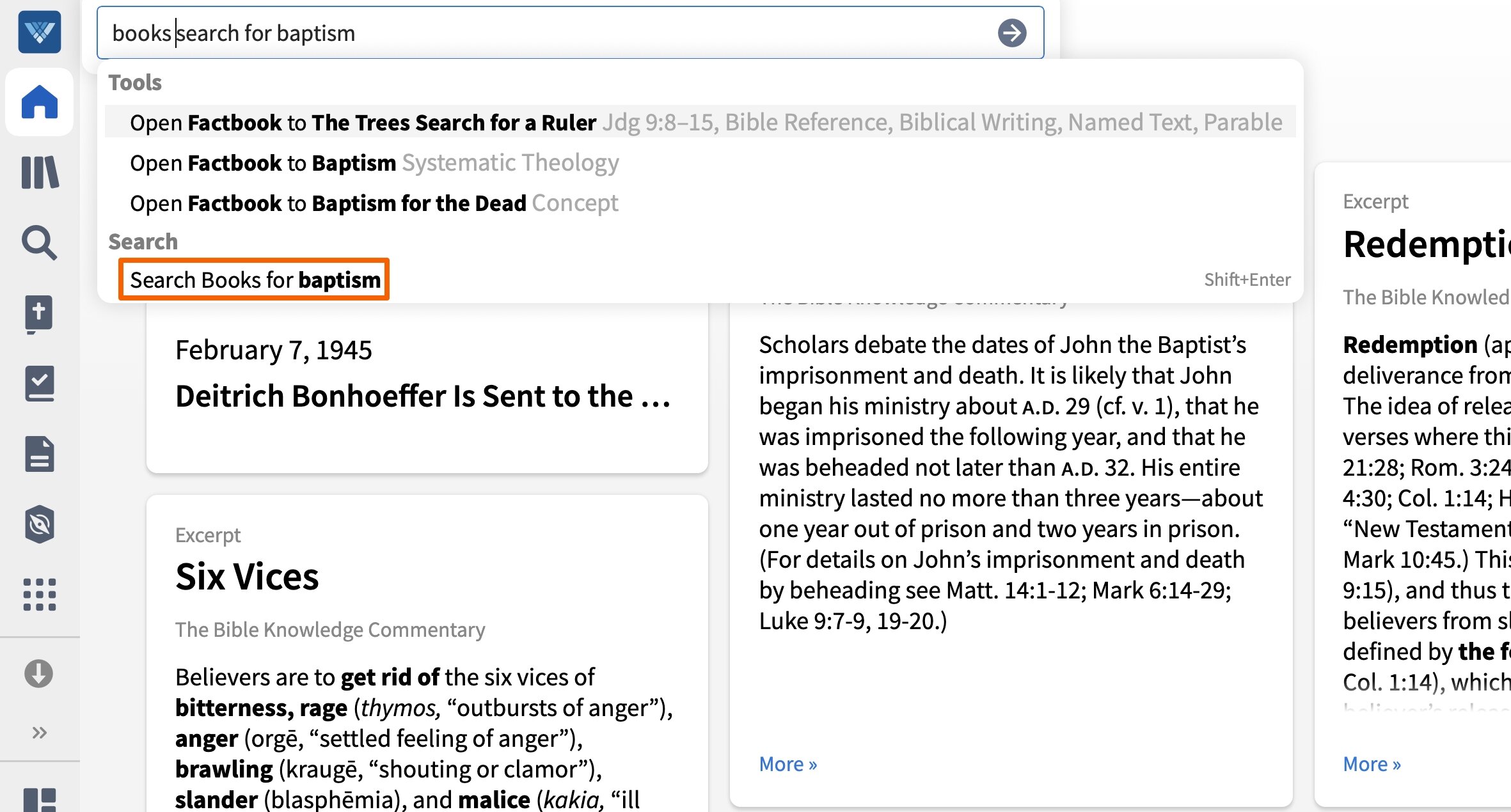Submit search with the arrow button
The image size is (1511, 812).
(1011, 33)
